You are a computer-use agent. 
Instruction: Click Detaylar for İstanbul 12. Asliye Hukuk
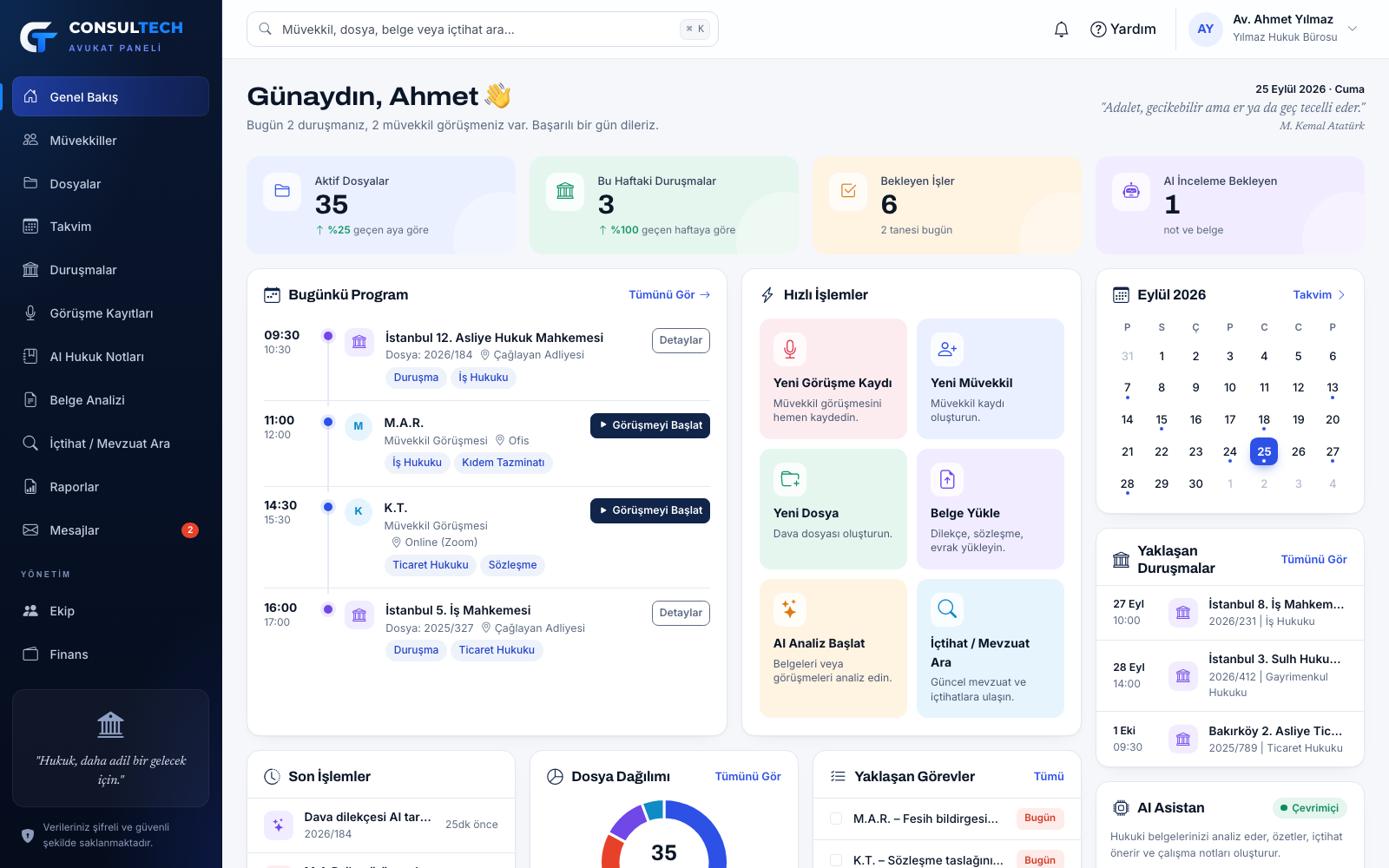681,340
